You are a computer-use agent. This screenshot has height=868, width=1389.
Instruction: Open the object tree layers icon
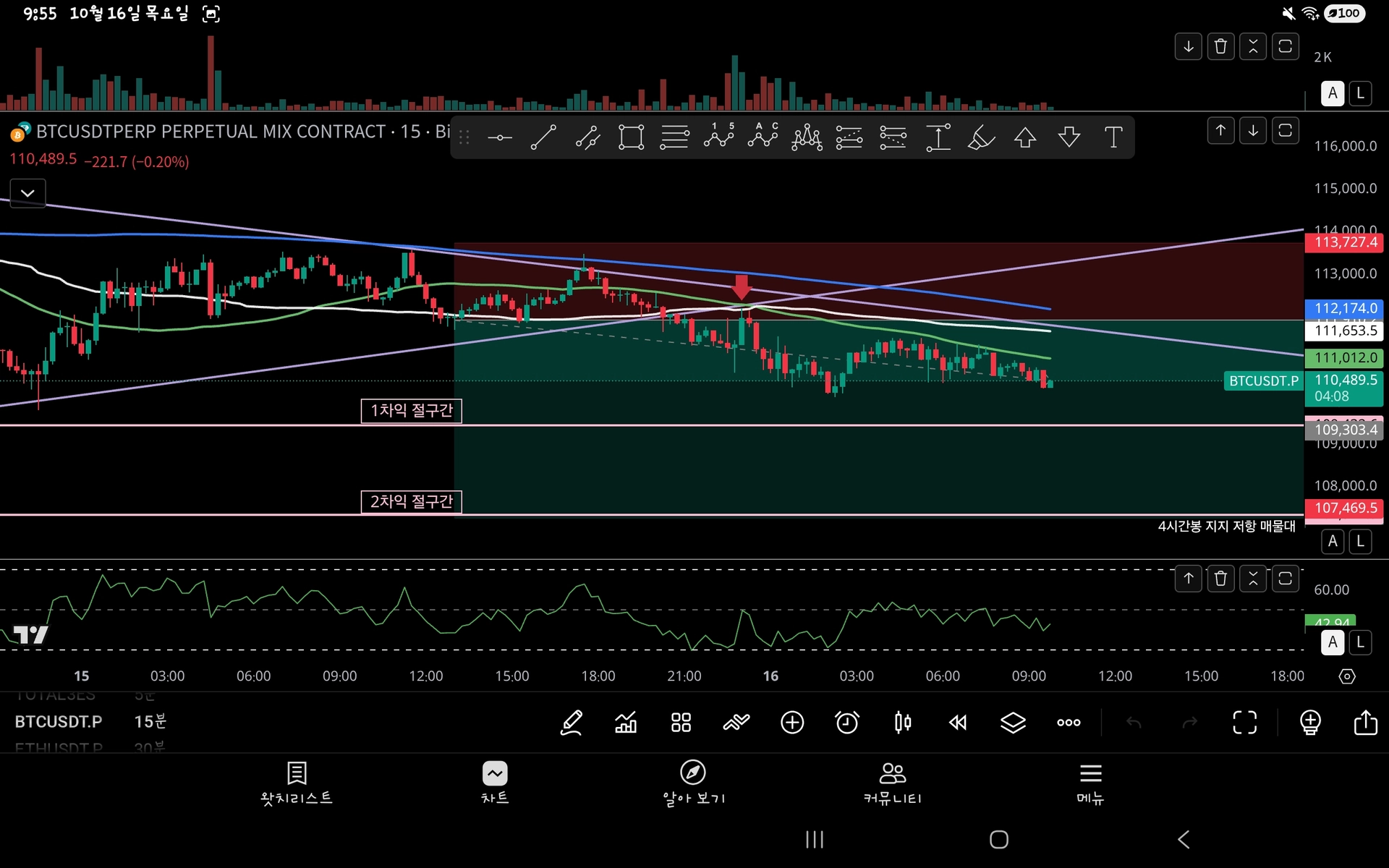pos(1013,722)
